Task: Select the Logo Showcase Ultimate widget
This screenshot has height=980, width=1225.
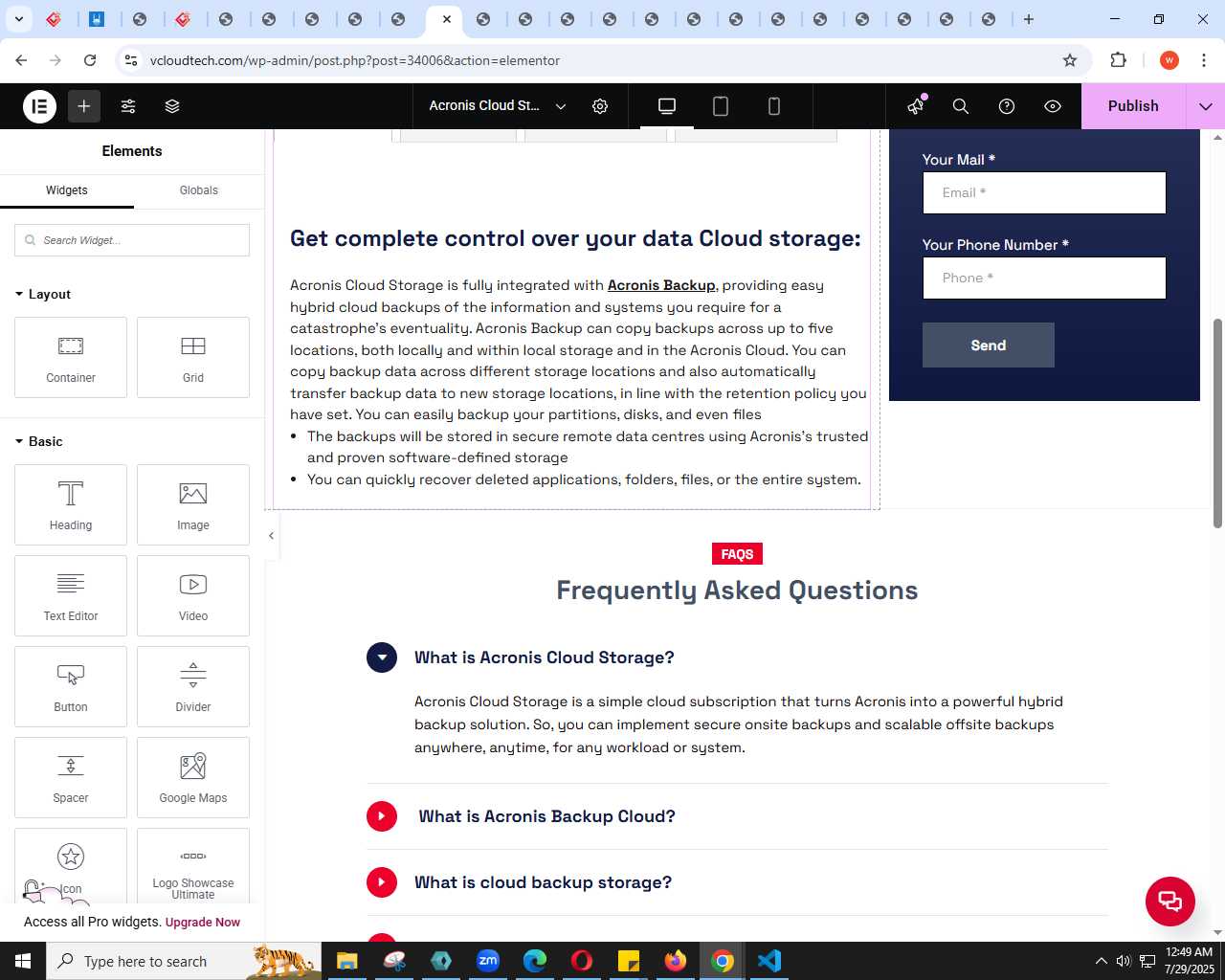Action: 193,866
